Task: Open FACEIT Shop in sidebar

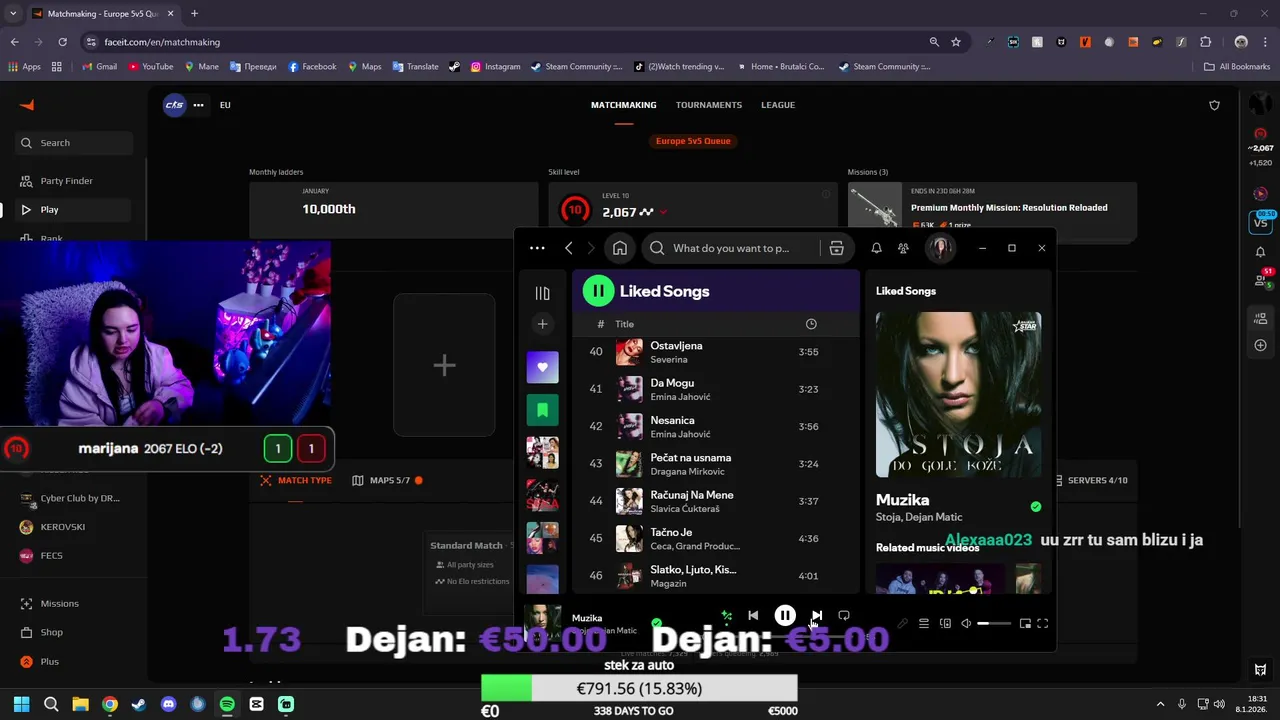Action: tap(72, 632)
